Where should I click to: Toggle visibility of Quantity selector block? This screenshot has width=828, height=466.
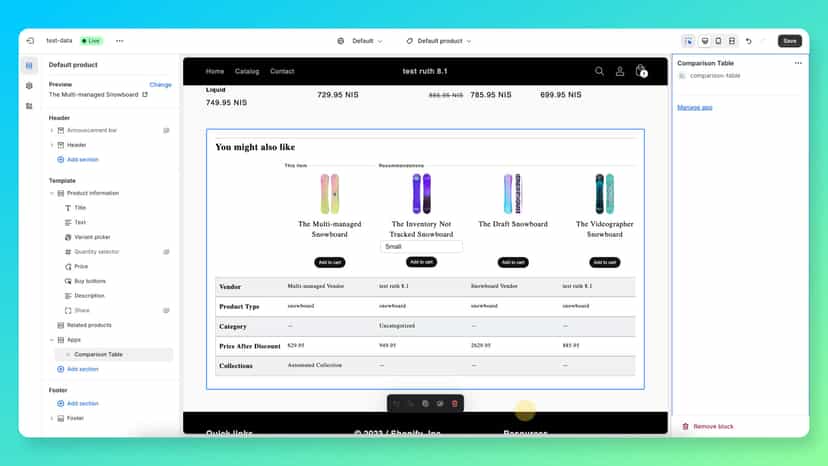pos(166,252)
